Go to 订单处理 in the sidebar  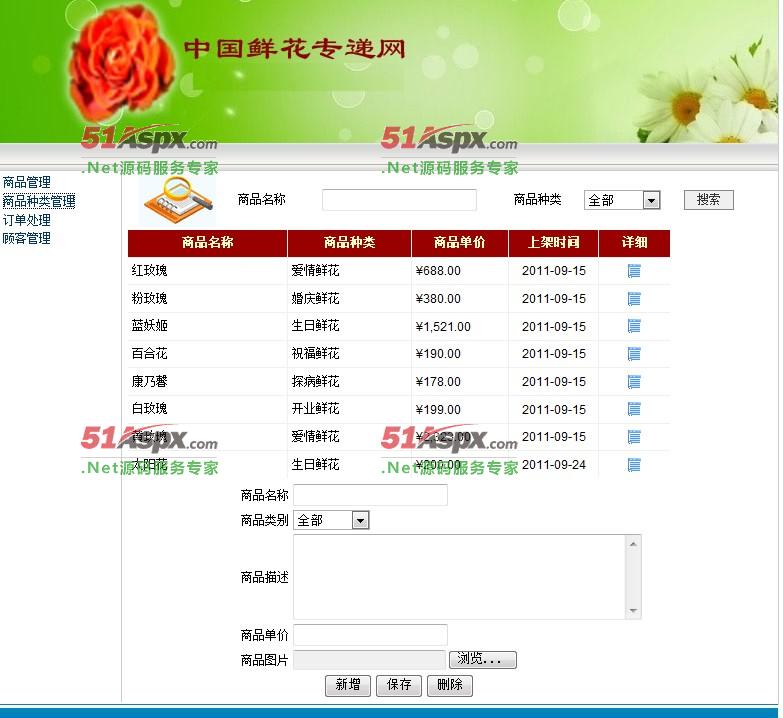point(26,220)
